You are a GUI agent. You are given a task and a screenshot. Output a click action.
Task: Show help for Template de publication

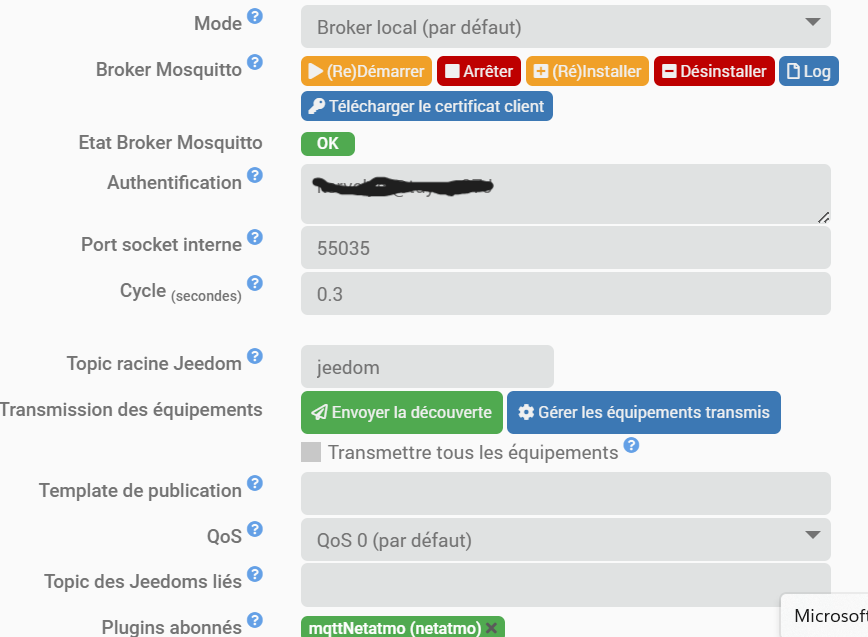point(255,483)
